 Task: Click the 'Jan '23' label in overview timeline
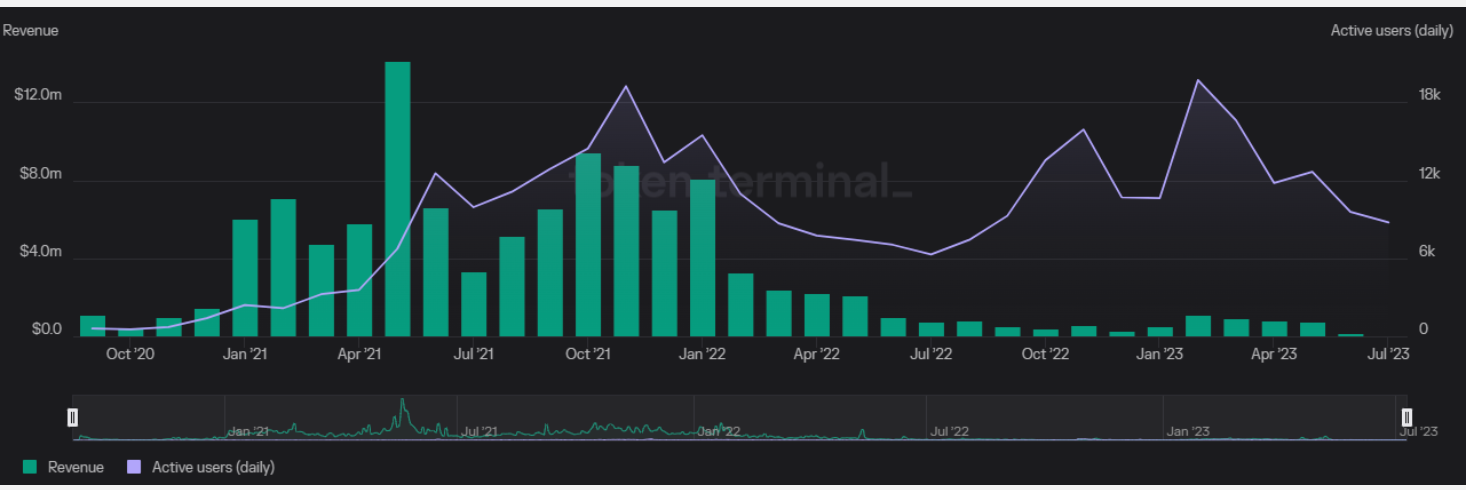(x=1187, y=431)
